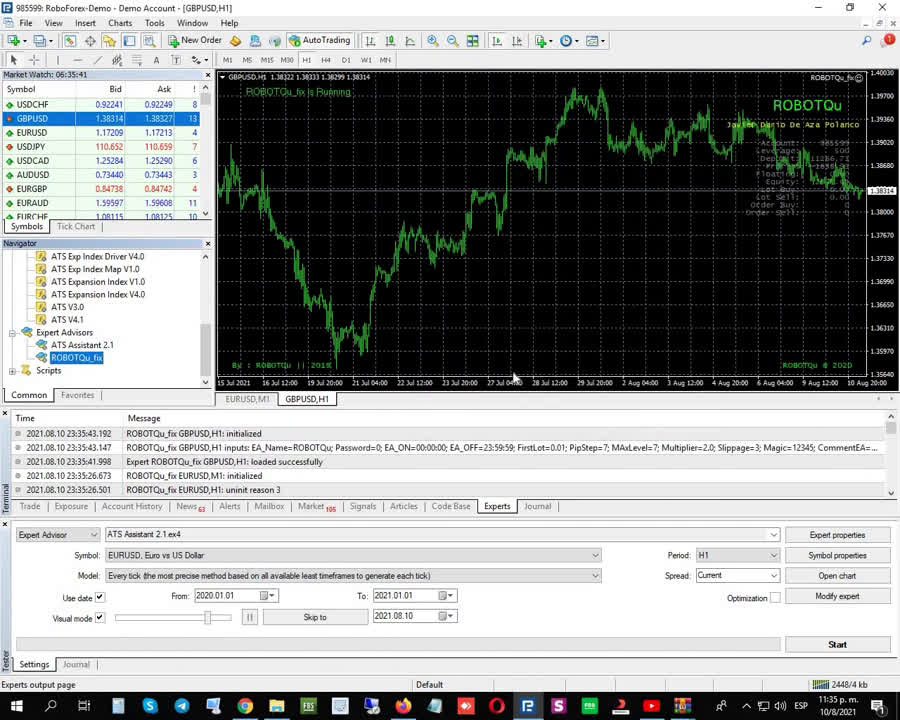Toggle the Market Watch window icon
The image size is (900, 720).
(70, 41)
